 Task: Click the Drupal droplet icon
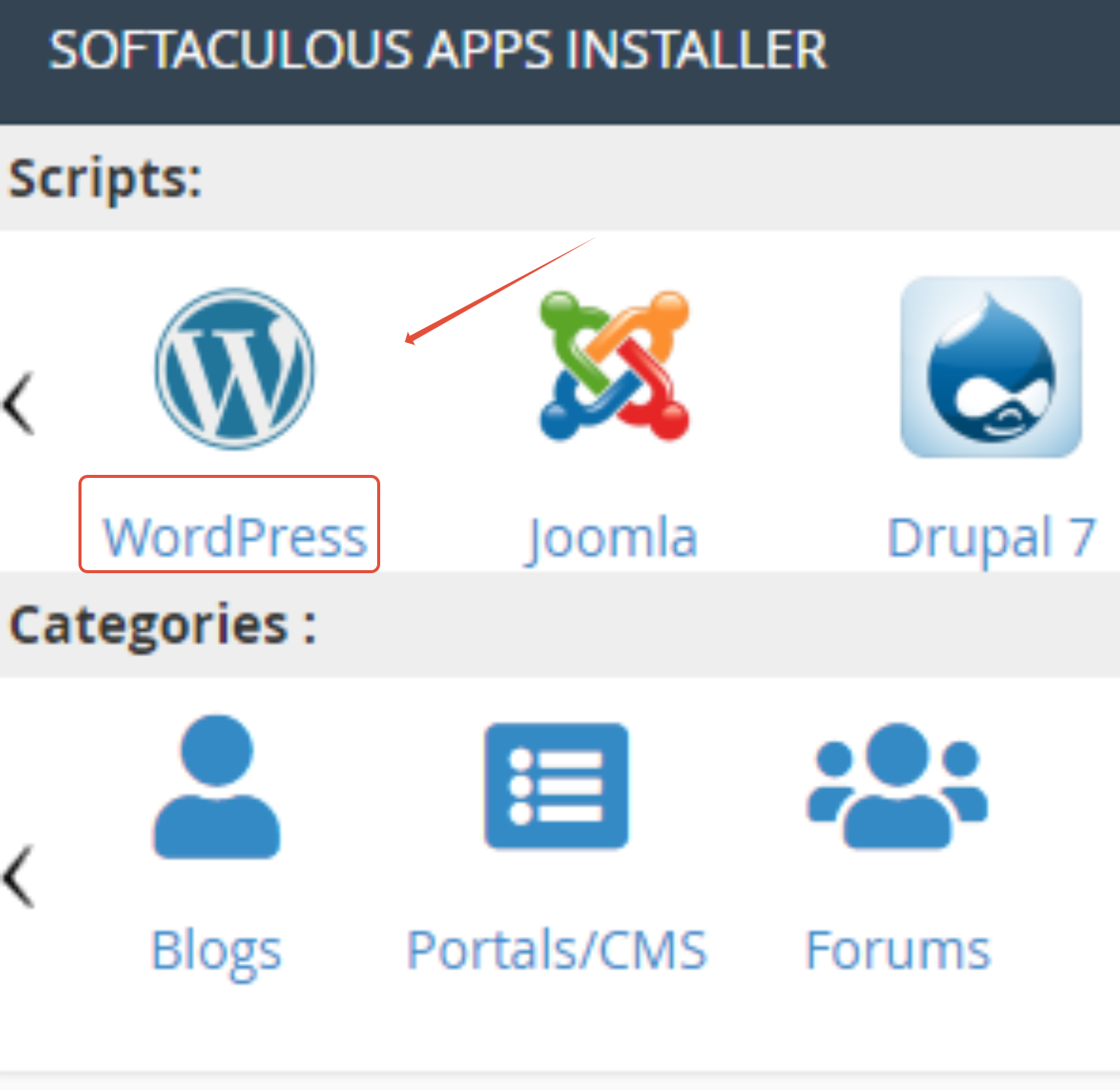(x=991, y=367)
